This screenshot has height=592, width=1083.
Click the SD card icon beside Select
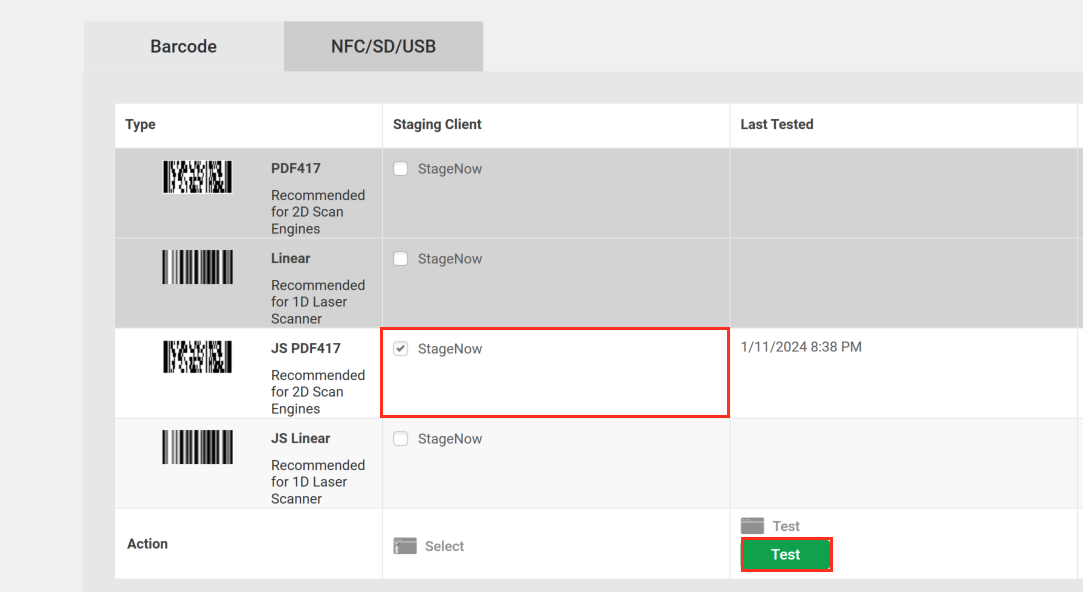click(x=405, y=546)
